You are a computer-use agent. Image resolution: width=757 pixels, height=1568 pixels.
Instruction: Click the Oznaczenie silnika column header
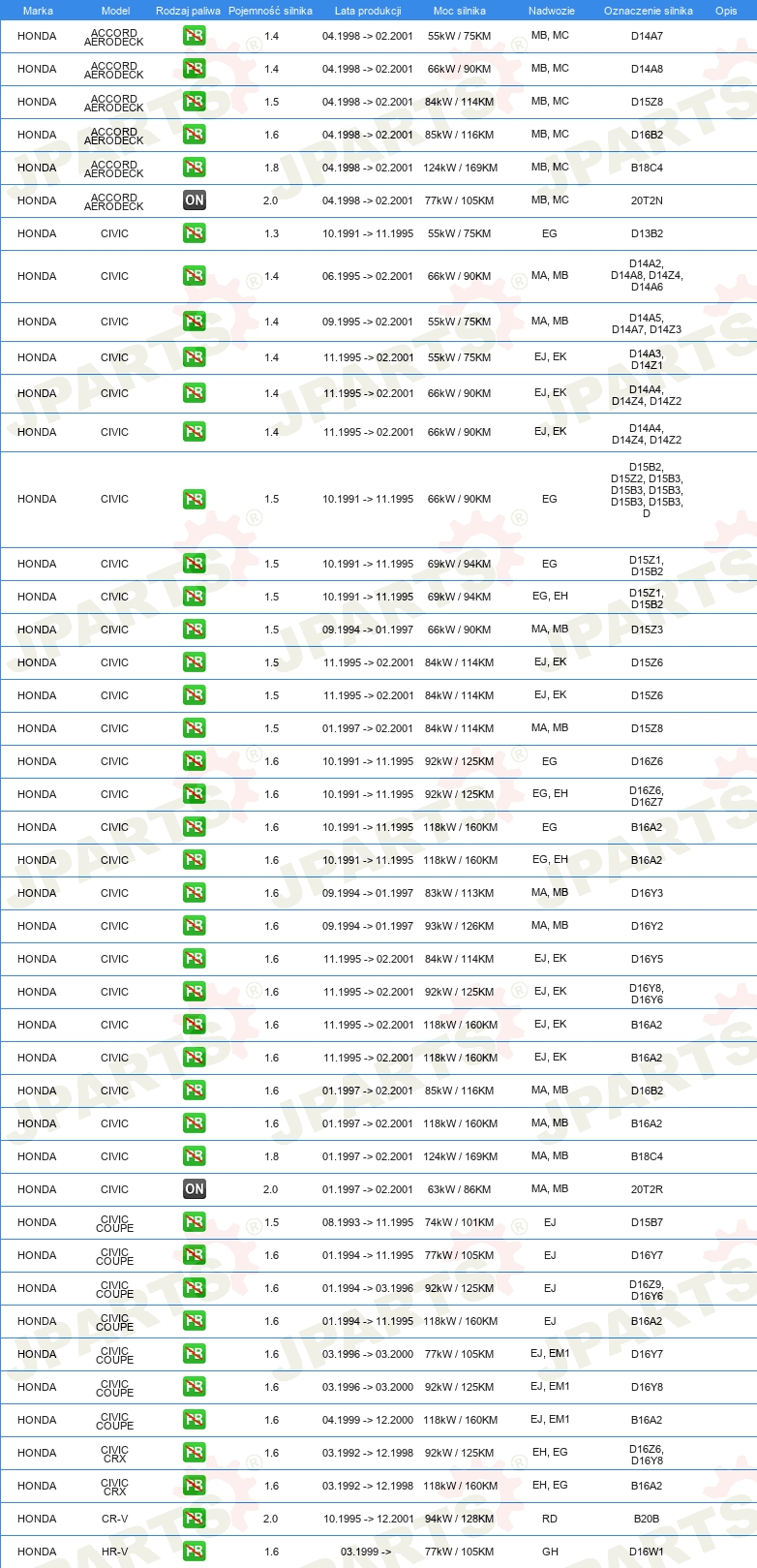pos(649,11)
